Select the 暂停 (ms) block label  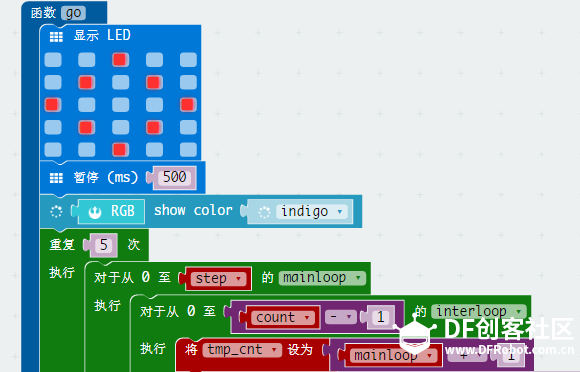pos(105,177)
